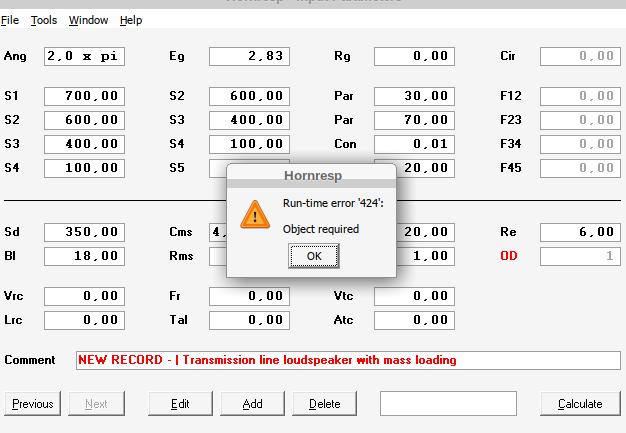Open the File menu
This screenshot has height=433, width=626.
click(10, 20)
